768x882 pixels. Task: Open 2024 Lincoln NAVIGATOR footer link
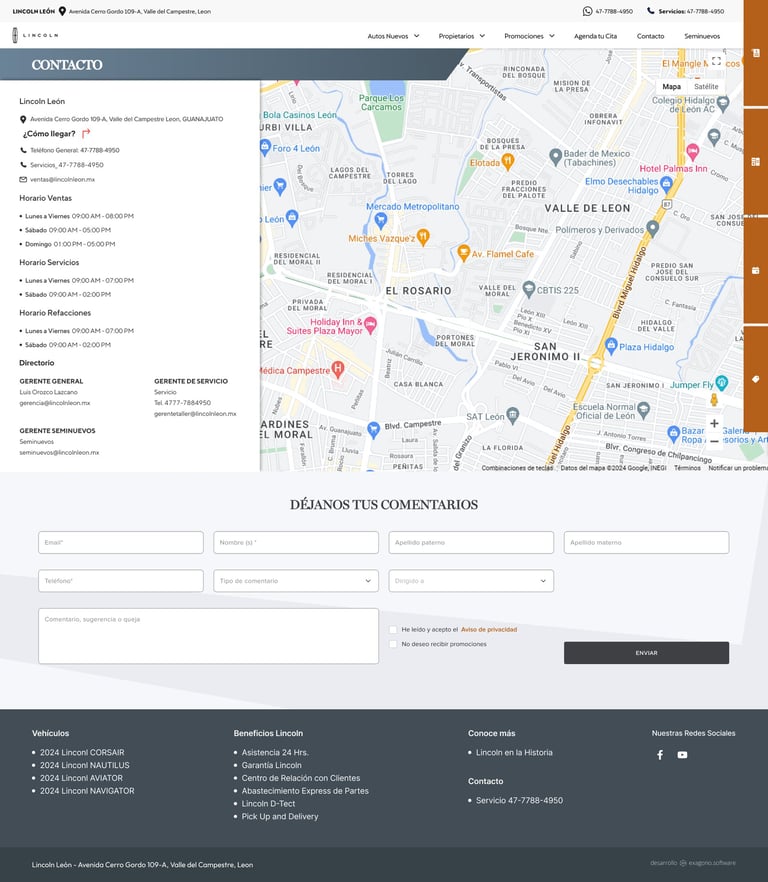pyautogui.click(x=87, y=790)
